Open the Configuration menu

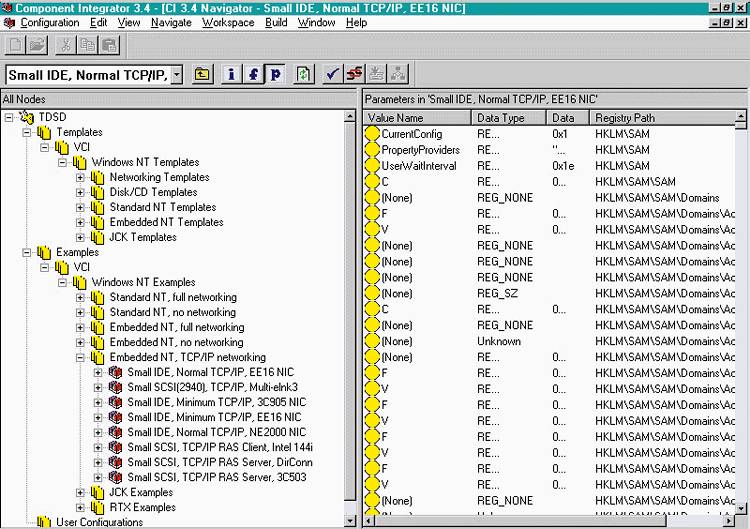[50, 22]
